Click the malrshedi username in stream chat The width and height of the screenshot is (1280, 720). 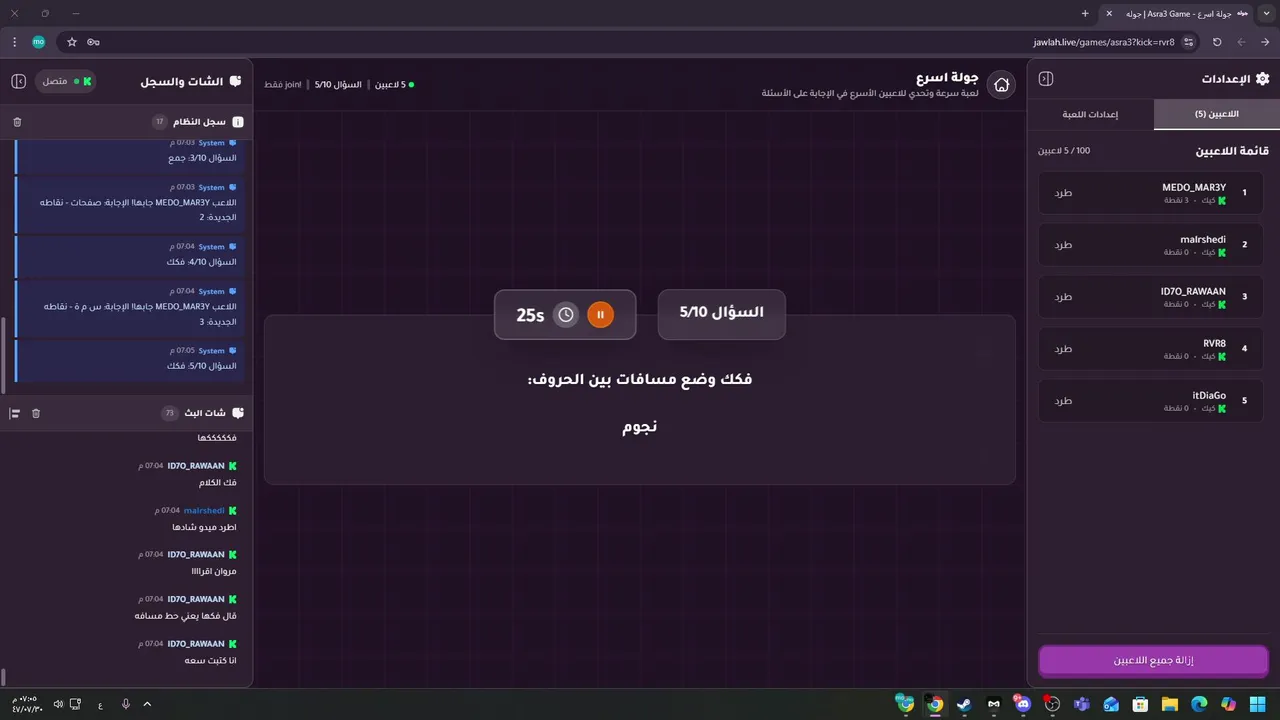(x=205, y=510)
